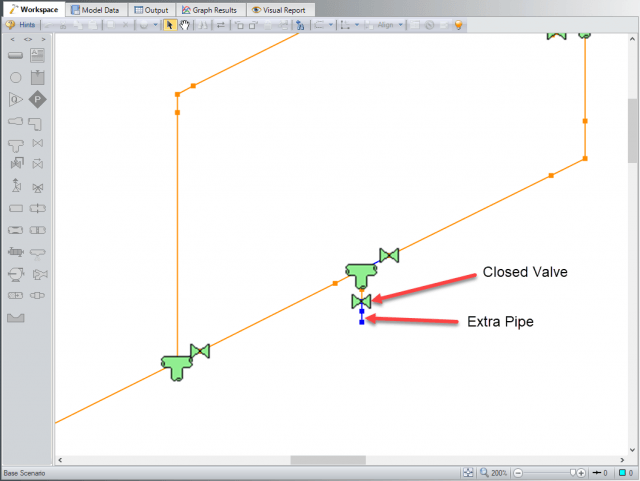Click the cyan selected junctions count indicator
The height and width of the screenshot is (481, 640).
click(626, 473)
